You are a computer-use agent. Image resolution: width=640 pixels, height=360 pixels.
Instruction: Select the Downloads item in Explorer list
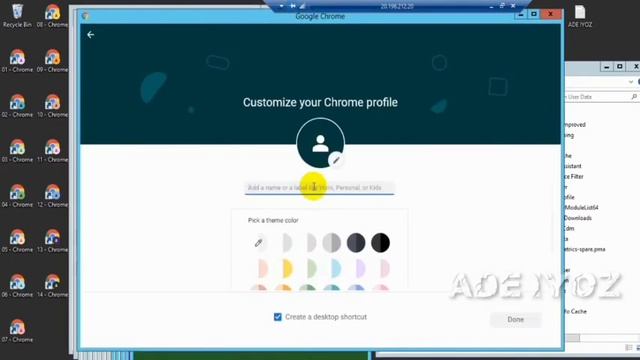pyautogui.click(x=577, y=218)
